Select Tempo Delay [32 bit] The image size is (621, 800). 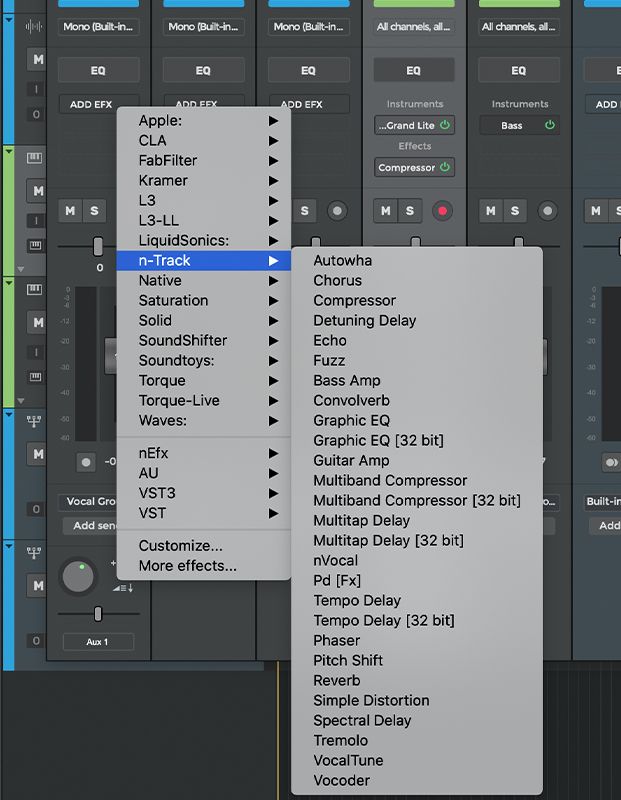tap(416, 620)
